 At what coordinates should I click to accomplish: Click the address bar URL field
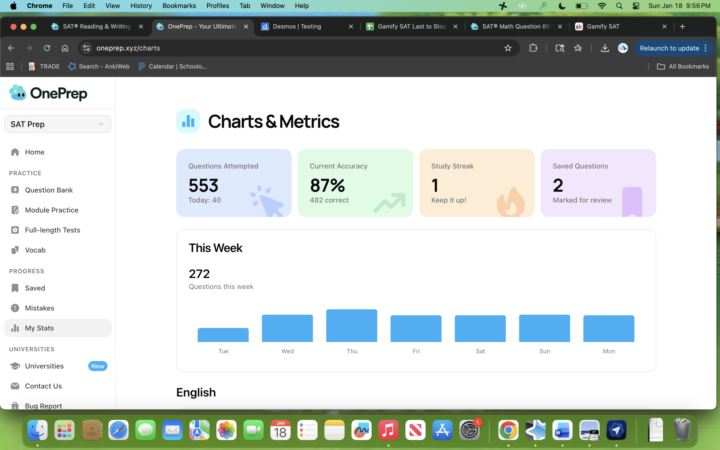coord(300,48)
